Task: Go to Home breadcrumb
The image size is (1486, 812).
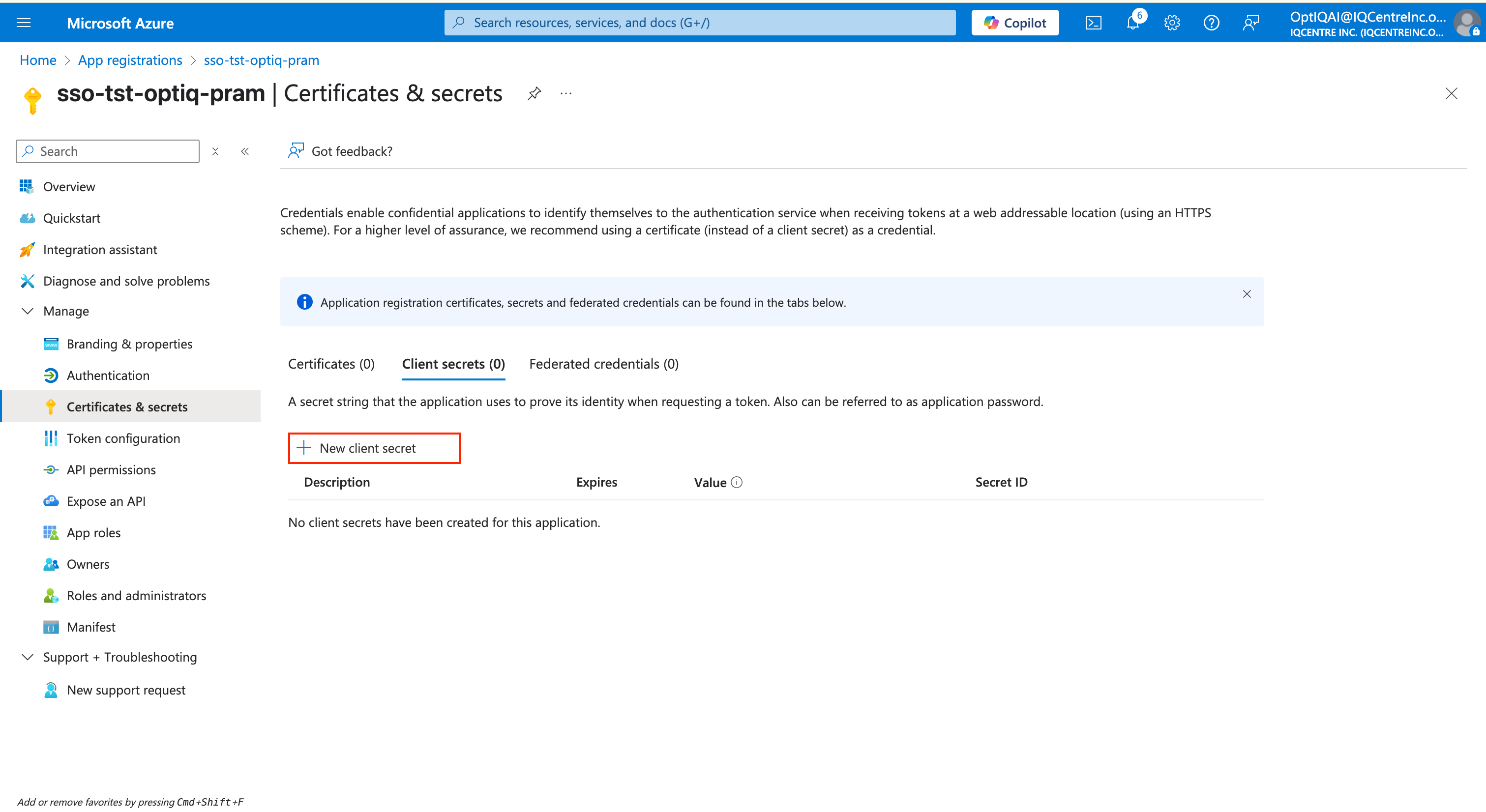Action: (x=38, y=60)
